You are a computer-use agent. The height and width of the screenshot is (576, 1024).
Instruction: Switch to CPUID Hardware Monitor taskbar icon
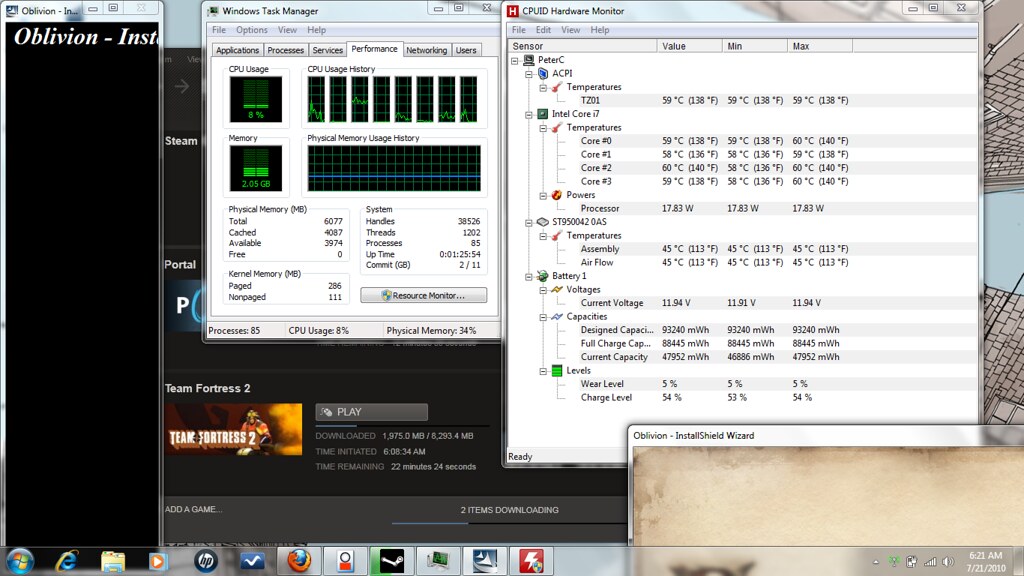532,561
